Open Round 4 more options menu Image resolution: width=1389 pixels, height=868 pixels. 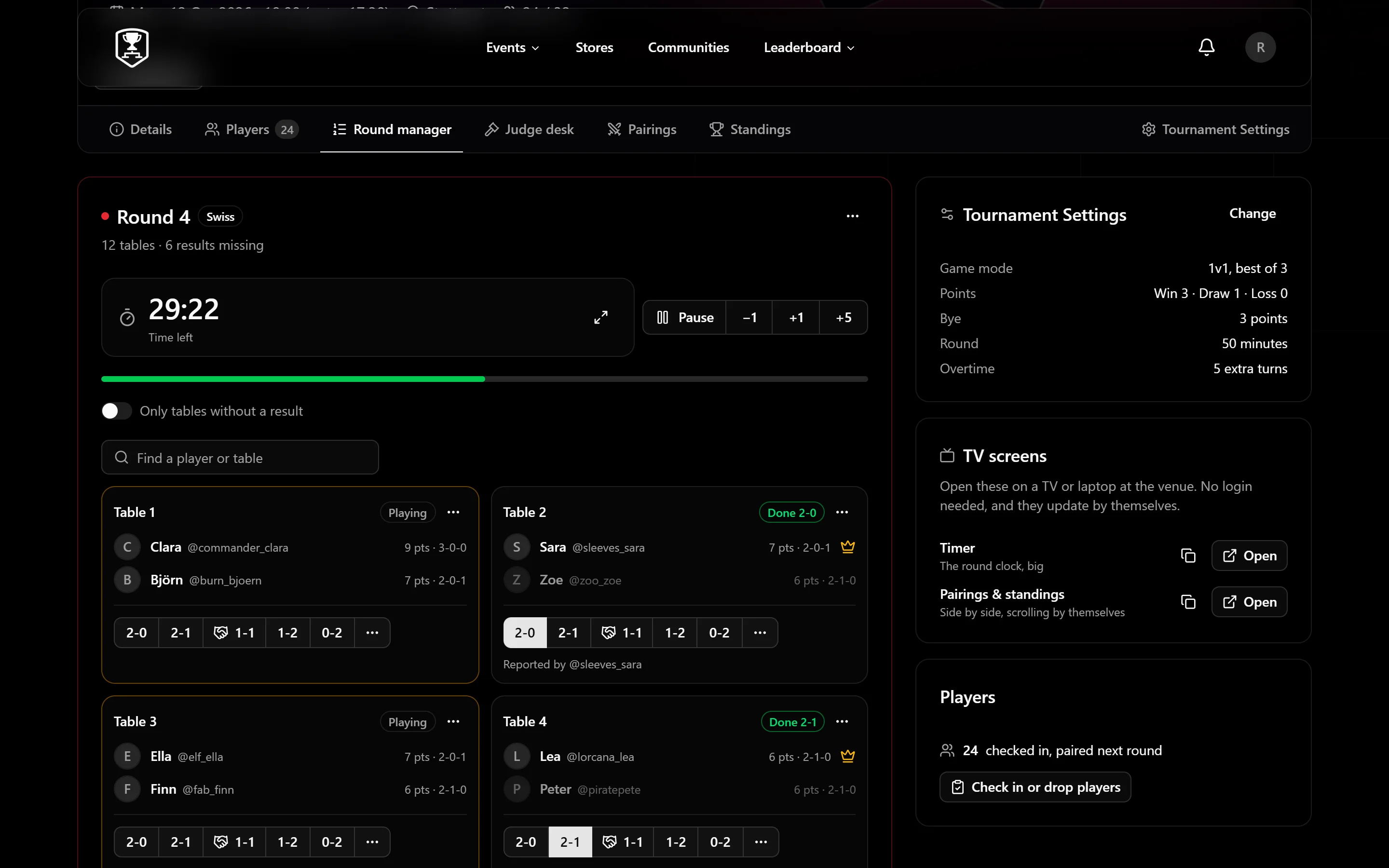852,217
